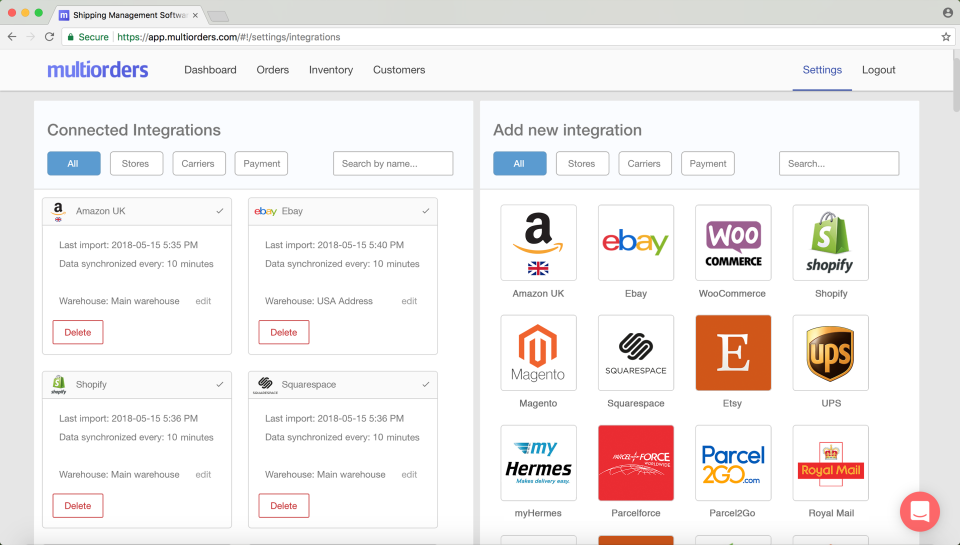Delete the Squarespace integration
Image resolution: width=960 pixels, height=545 pixels.
point(283,506)
